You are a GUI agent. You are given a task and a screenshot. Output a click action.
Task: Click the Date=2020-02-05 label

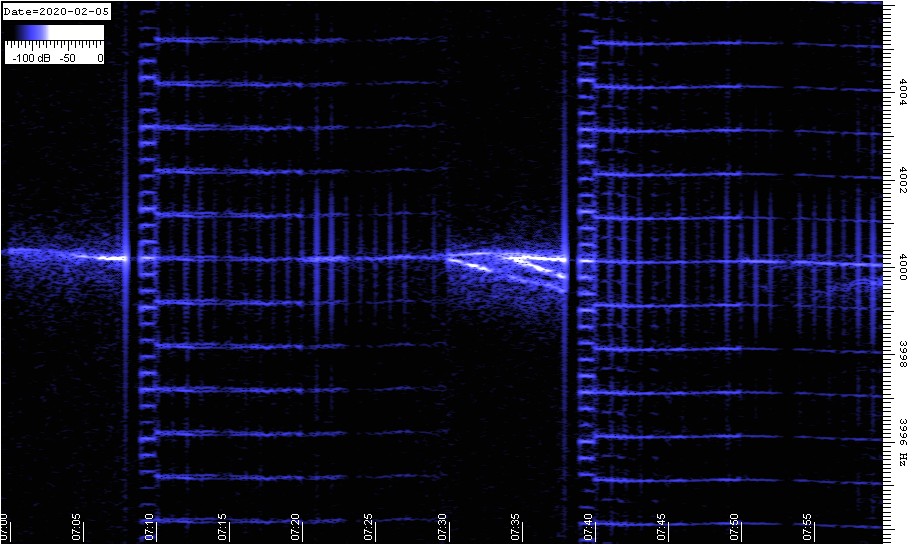[x=56, y=12]
